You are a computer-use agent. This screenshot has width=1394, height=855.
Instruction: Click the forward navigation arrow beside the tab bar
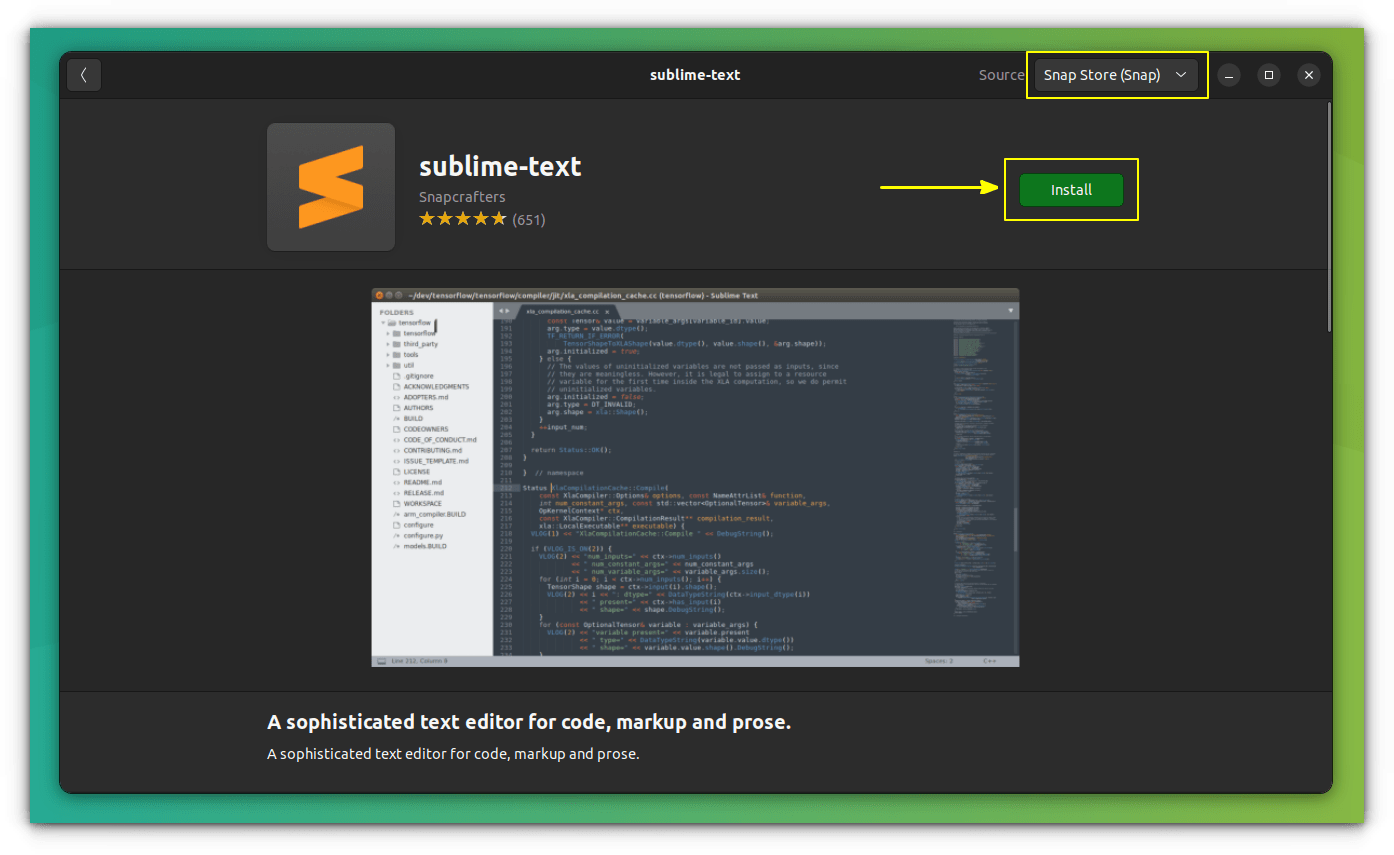point(508,311)
